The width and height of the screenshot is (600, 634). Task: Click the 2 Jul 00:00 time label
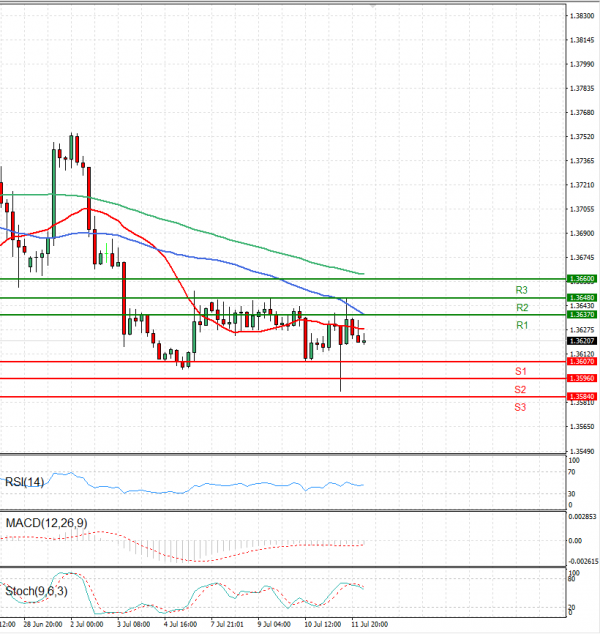[87, 624]
